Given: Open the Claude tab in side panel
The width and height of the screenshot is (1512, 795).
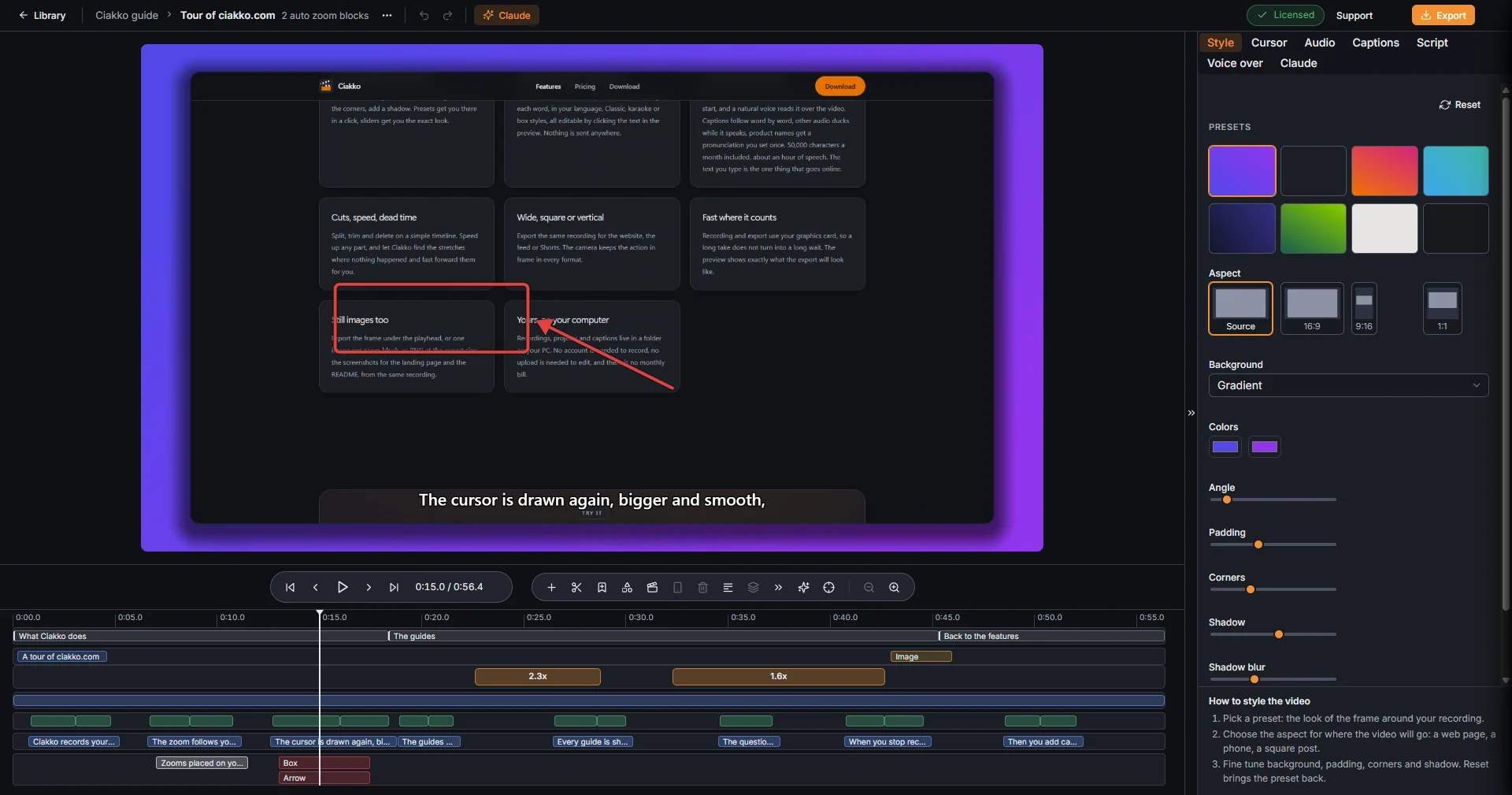Looking at the screenshot, I should (1298, 63).
